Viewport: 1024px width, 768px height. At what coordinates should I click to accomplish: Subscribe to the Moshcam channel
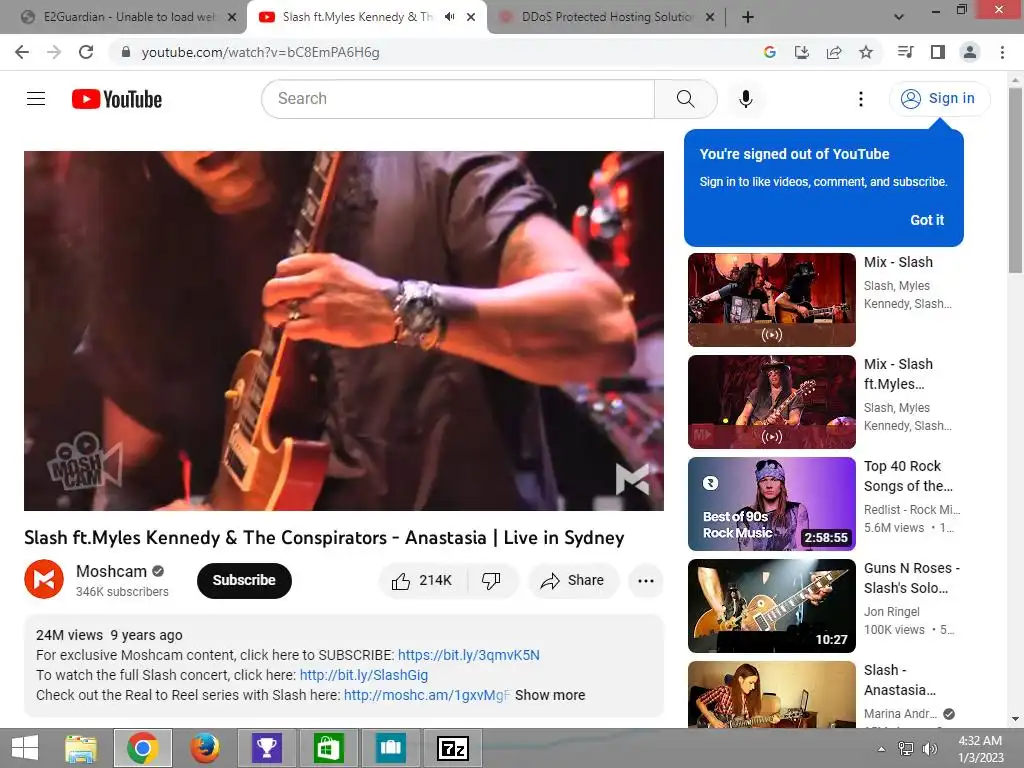[x=244, y=580]
